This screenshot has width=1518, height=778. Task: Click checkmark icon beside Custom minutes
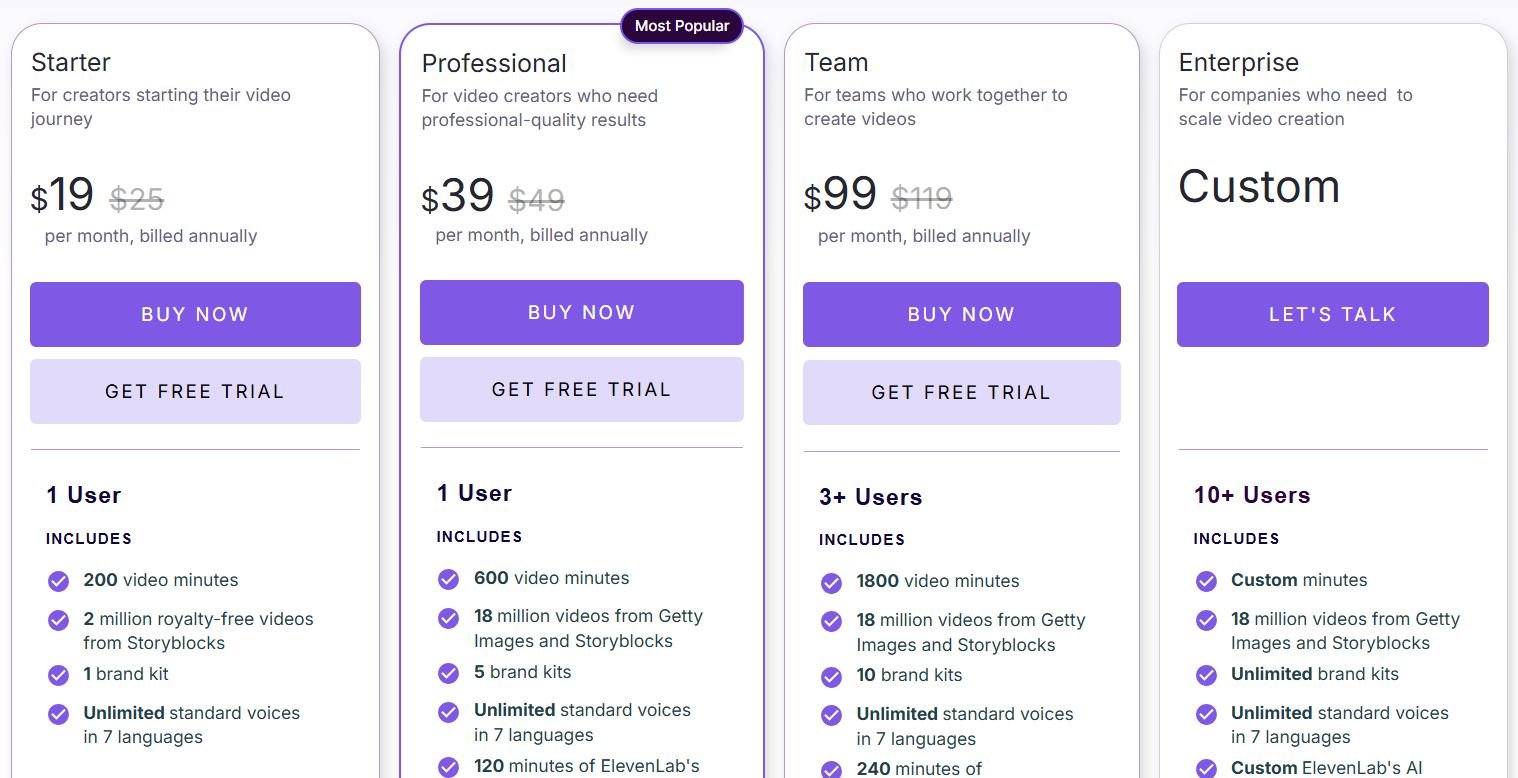(x=1206, y=581)
